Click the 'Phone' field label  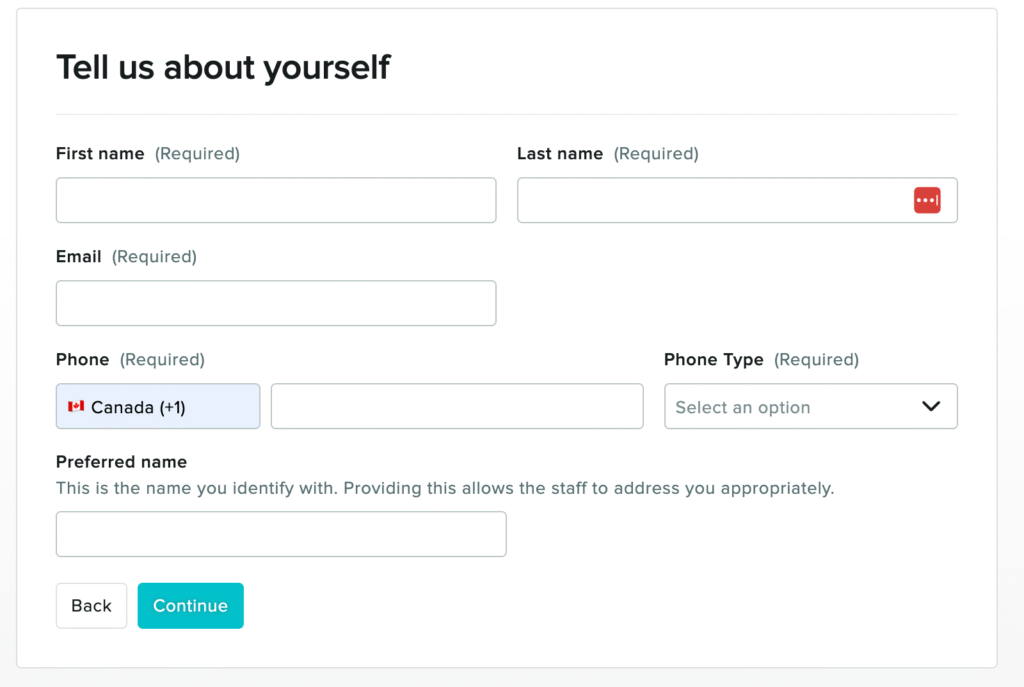(83, 360)
